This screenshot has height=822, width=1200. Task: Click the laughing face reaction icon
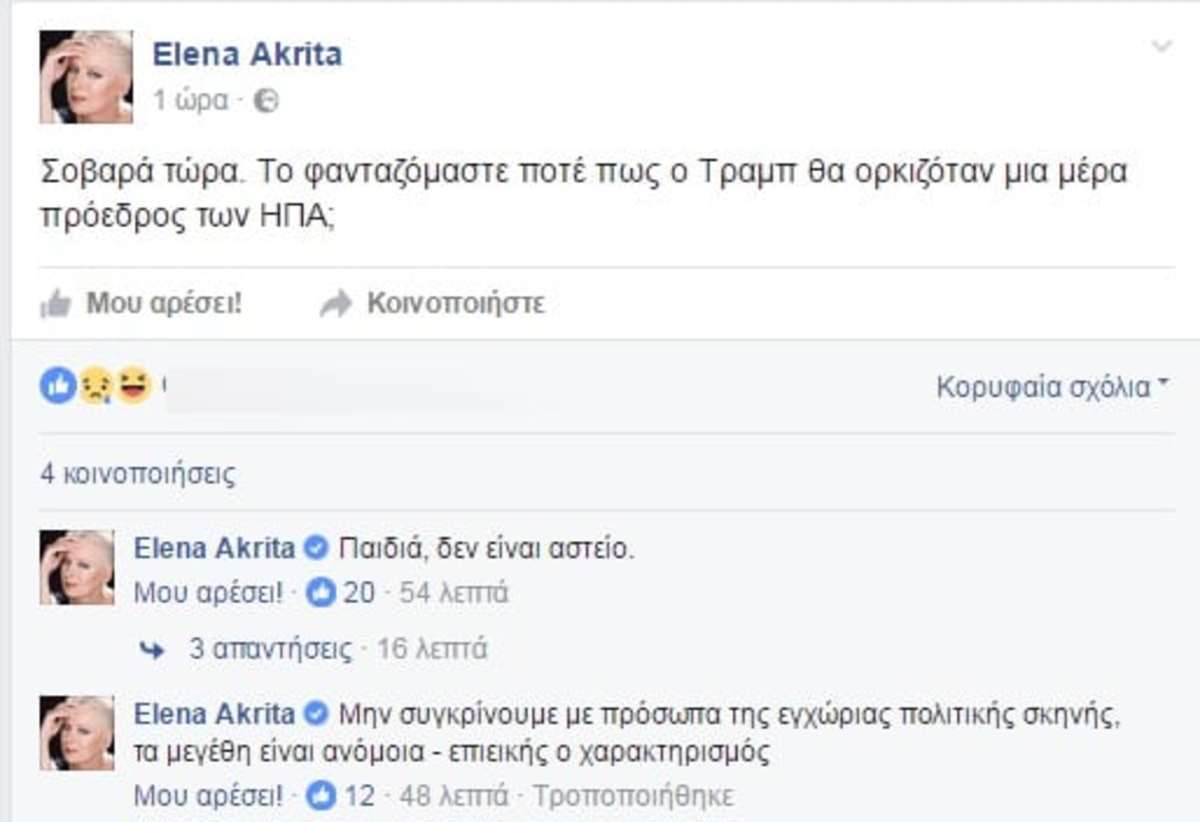point(133,385)
